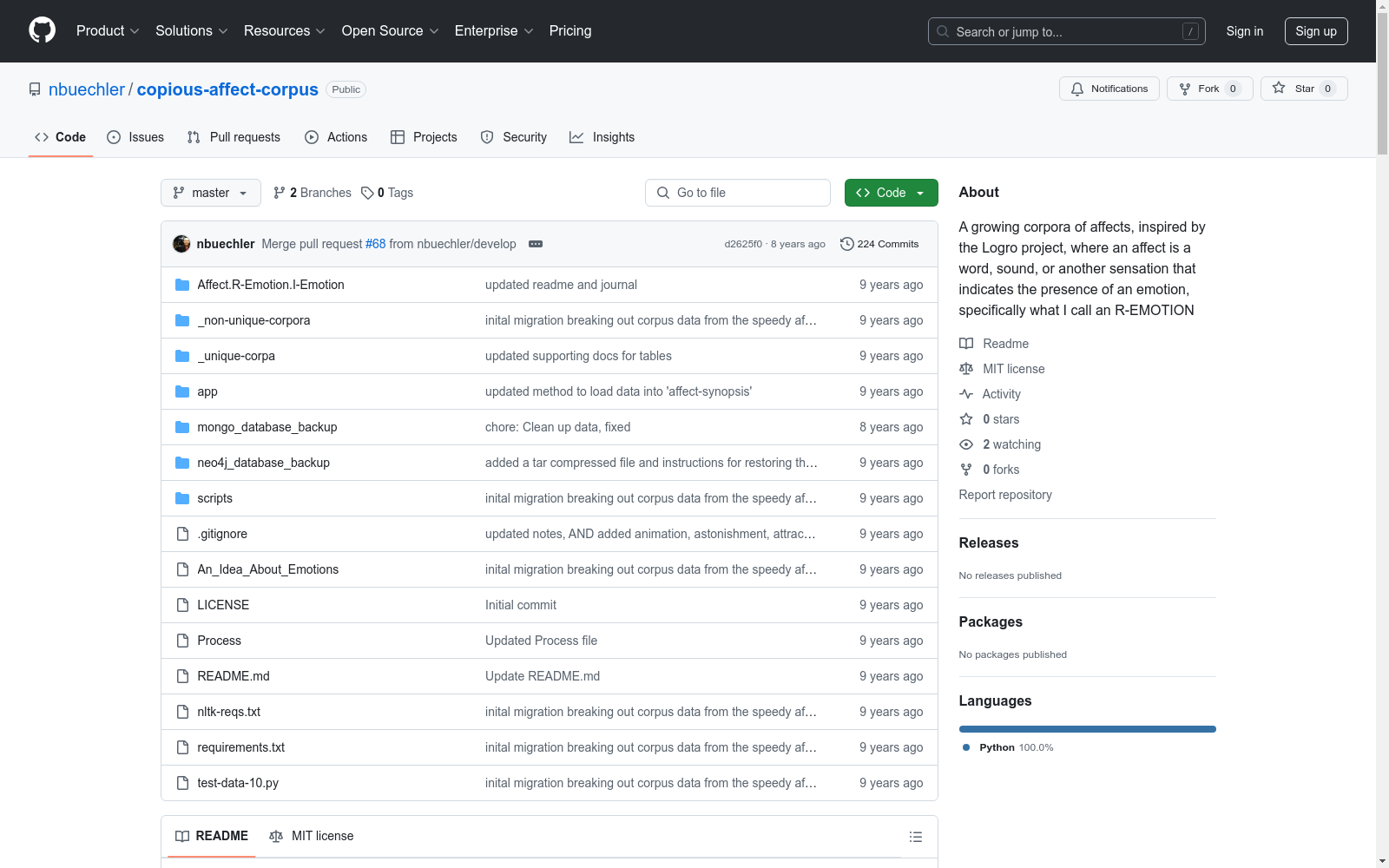Expand the Resources menu

coord(284,31)
